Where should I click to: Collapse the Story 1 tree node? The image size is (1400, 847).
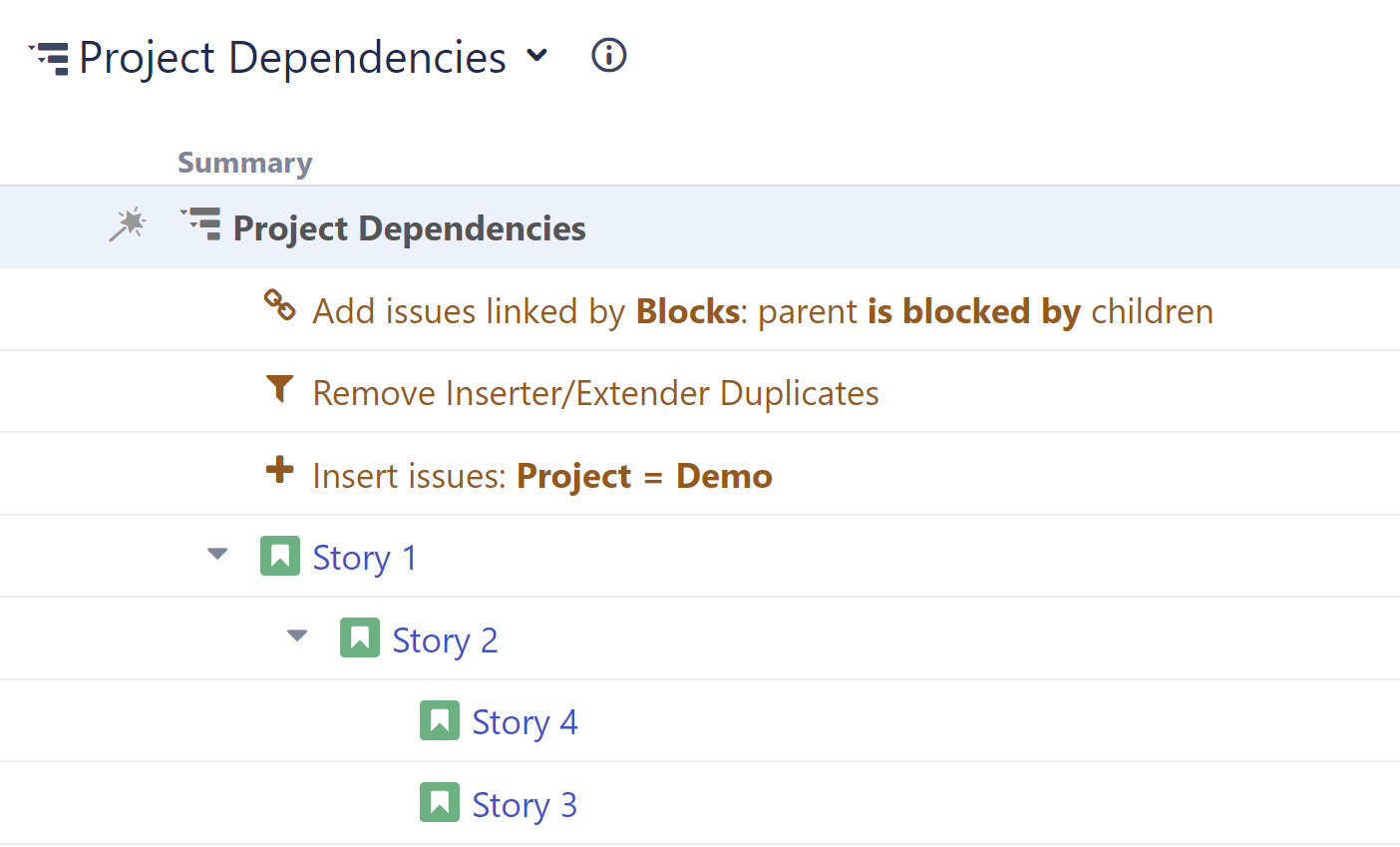pos(217,554)
